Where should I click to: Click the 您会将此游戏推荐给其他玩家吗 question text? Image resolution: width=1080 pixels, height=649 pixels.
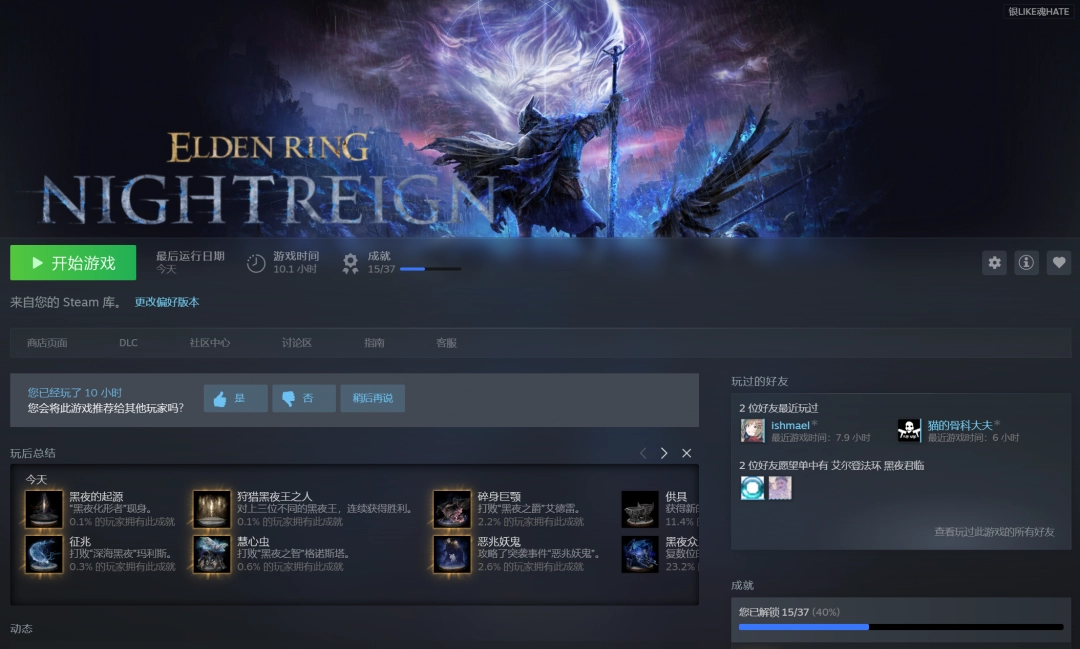(x=106, y=408)
